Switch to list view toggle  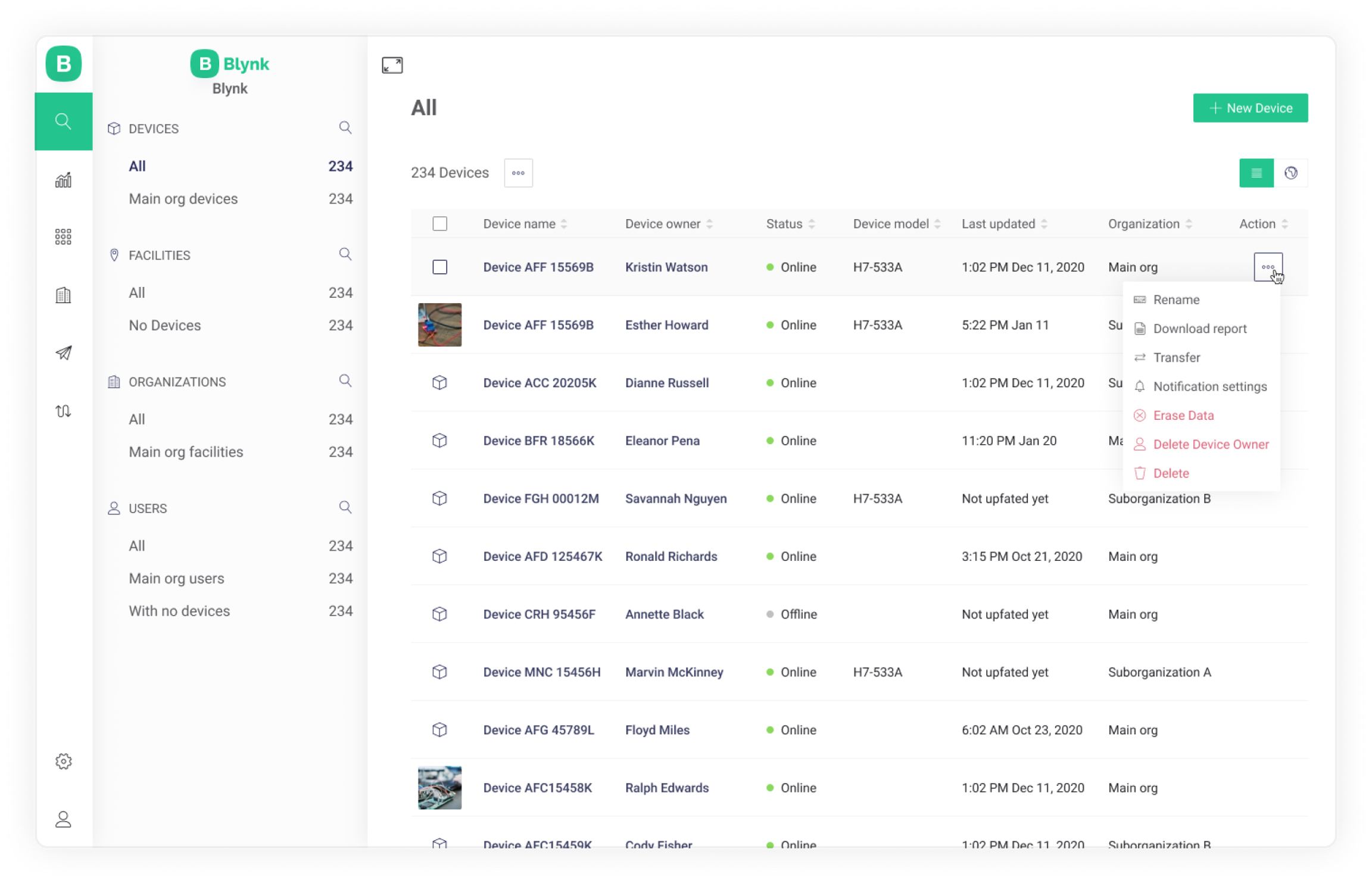tap(1256, 173)
